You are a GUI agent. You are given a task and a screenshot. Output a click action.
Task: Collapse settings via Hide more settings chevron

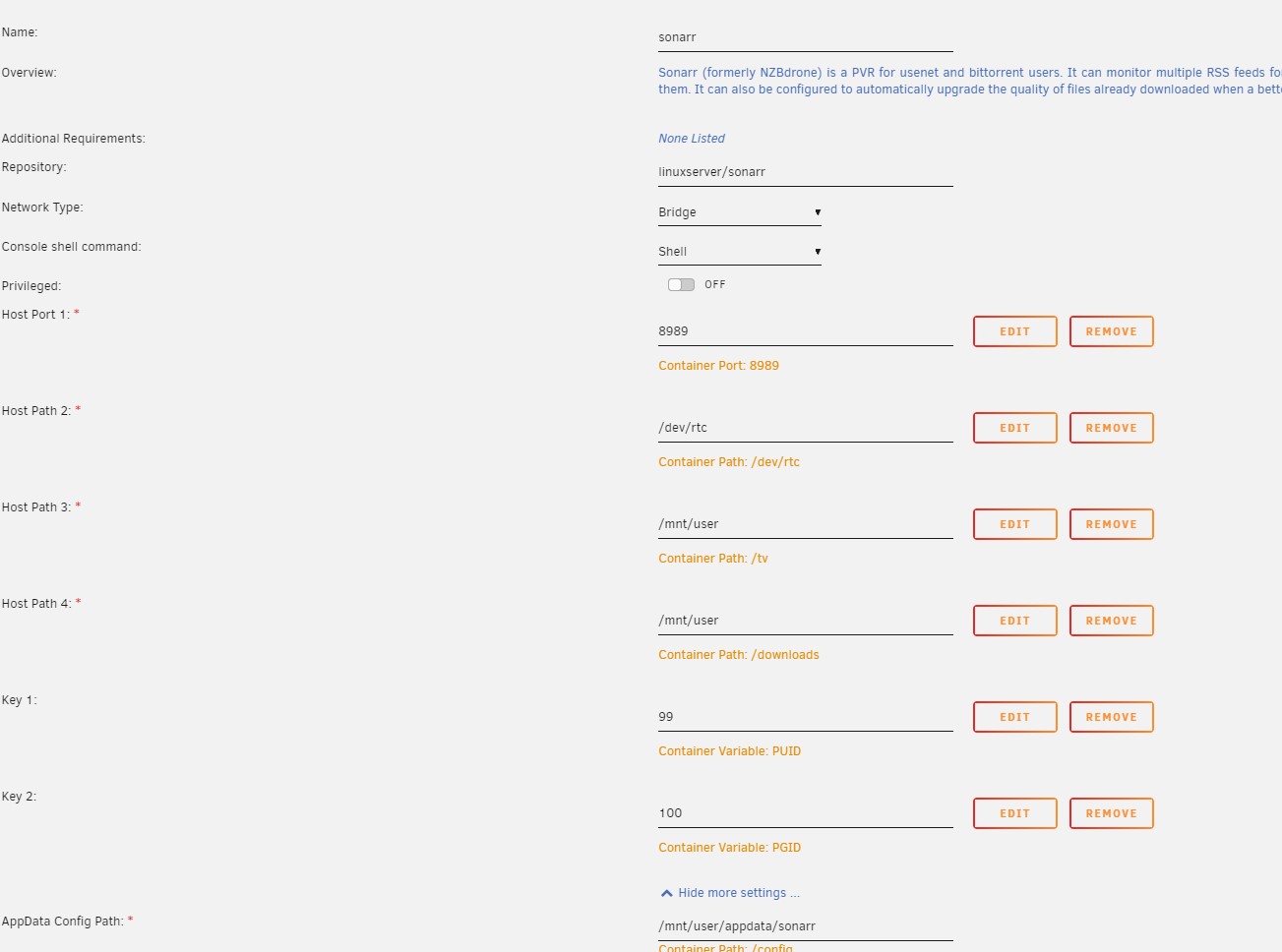pyautogui.click(x=666, y=892)
